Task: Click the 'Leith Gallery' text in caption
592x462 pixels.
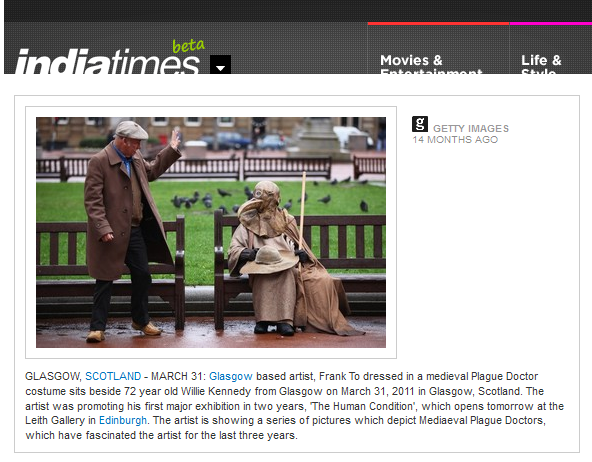Action: pyautogui.click(x=55, y=420)
